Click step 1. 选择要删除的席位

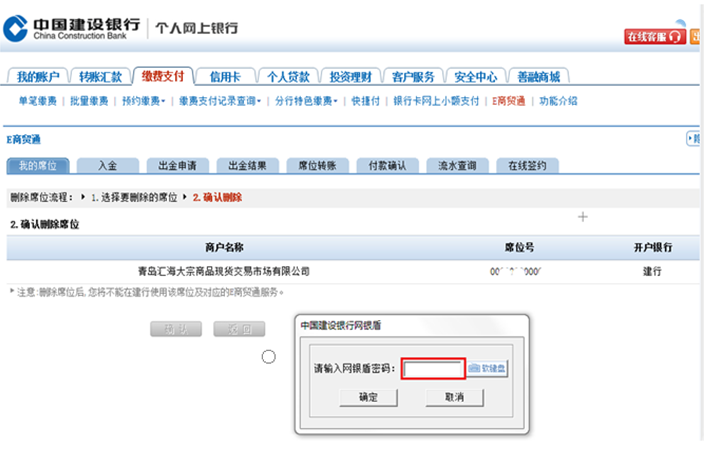click(134, 197)
